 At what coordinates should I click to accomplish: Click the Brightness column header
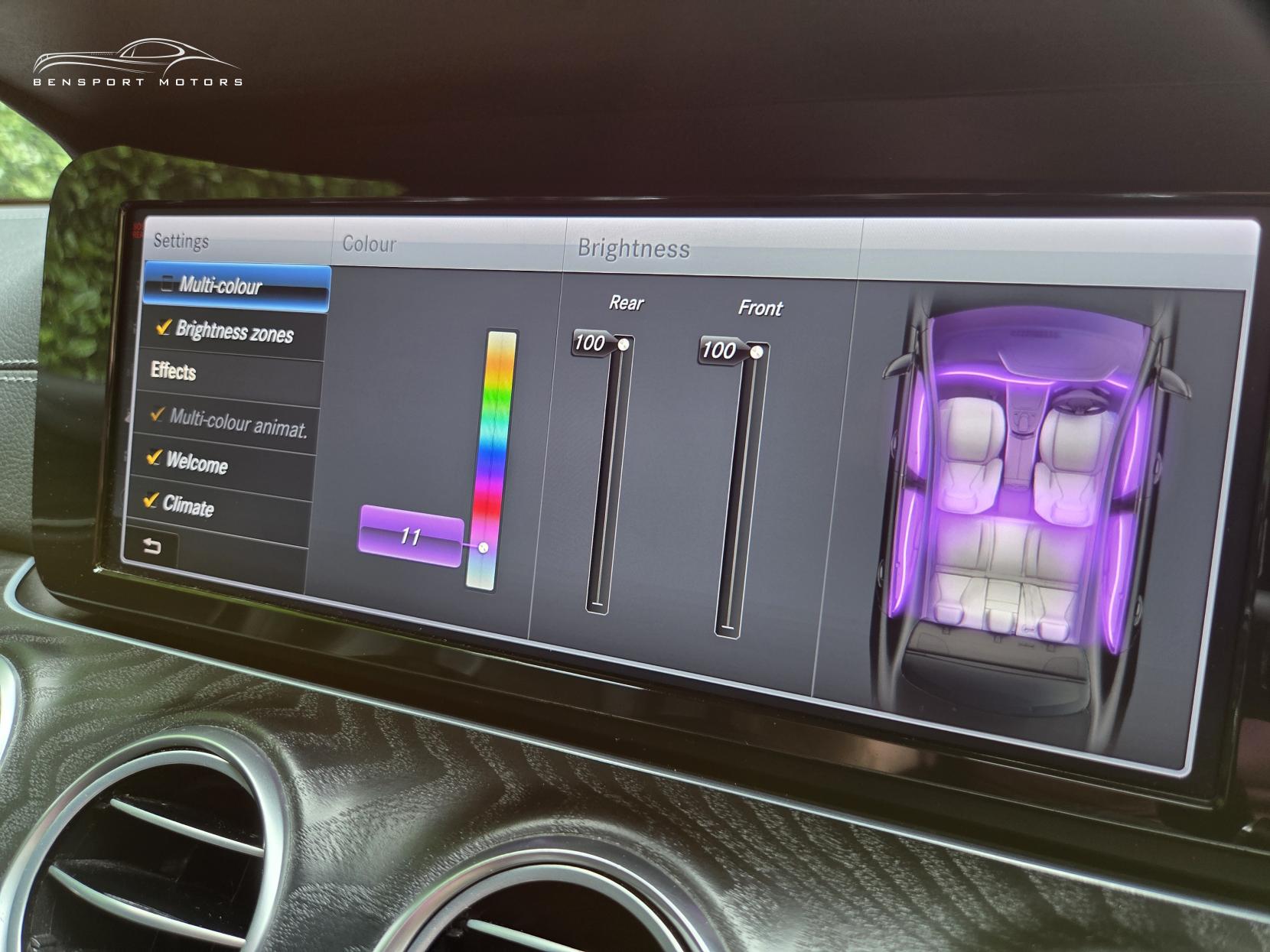[633, 249]
